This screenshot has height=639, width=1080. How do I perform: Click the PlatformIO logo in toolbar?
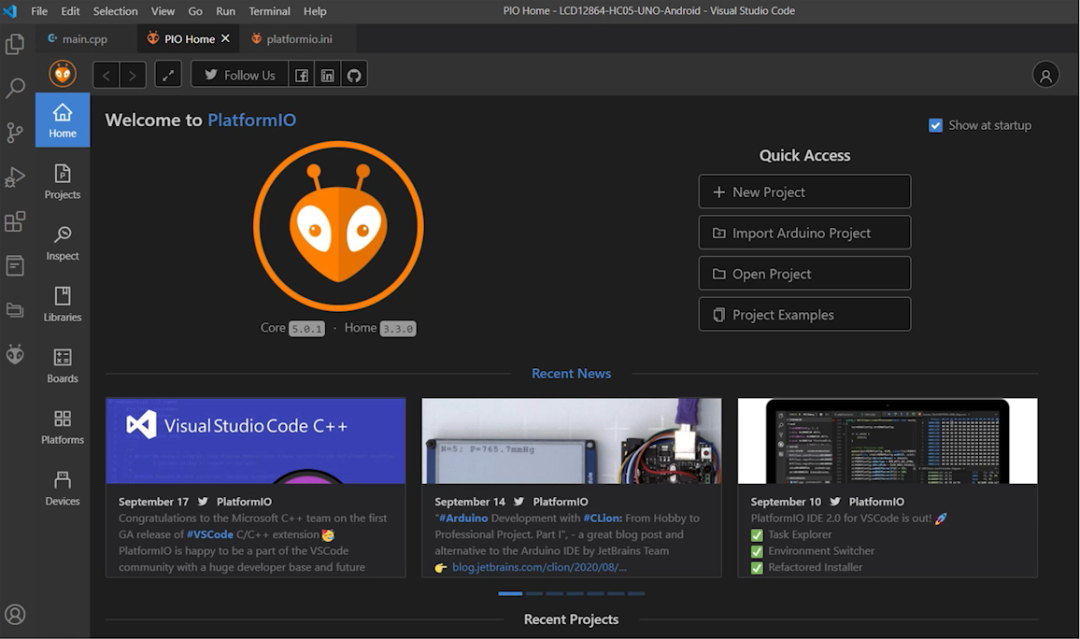coord(63,74)
